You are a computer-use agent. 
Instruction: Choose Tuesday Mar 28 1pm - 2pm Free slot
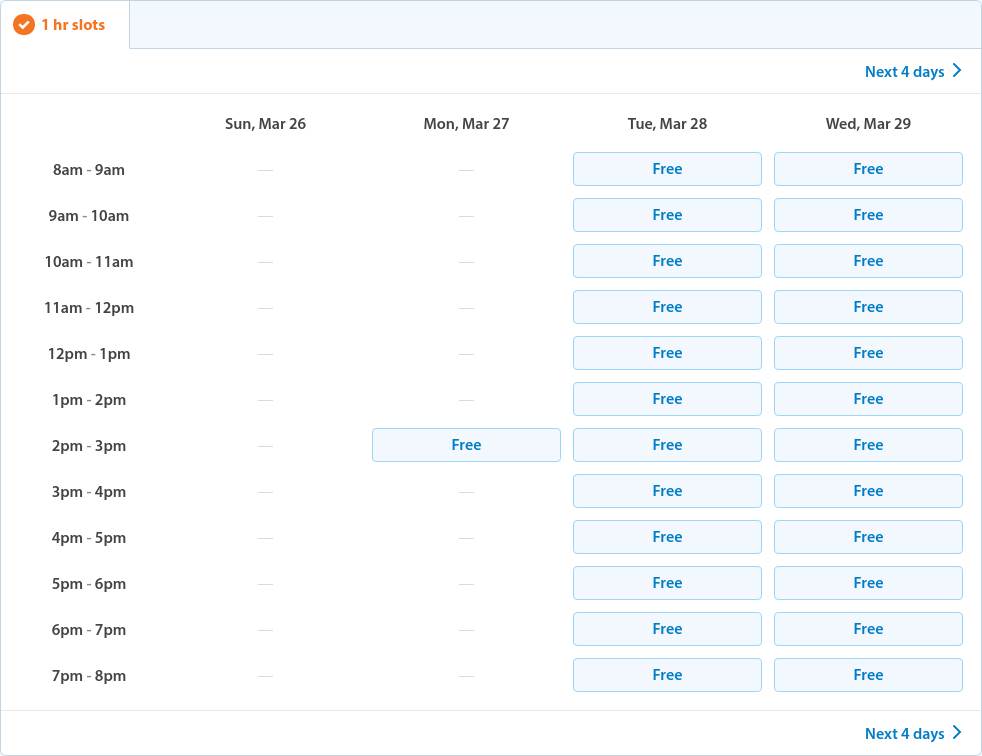pyautogui.click(x=667, y=399)
